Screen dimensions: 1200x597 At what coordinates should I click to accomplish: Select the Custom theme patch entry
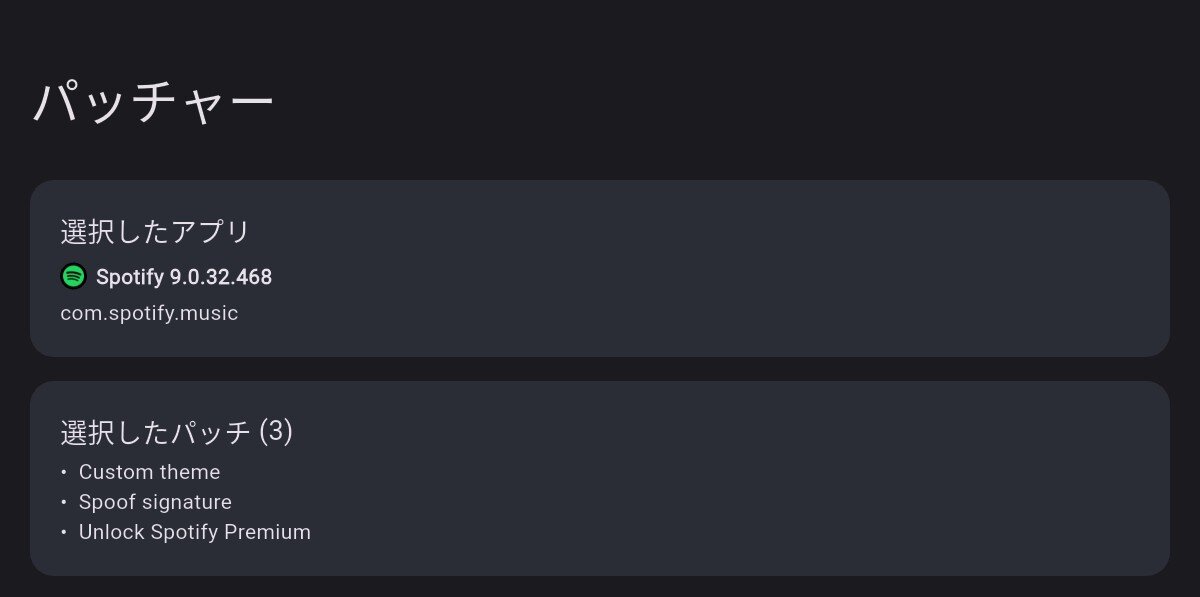[149, 472]
